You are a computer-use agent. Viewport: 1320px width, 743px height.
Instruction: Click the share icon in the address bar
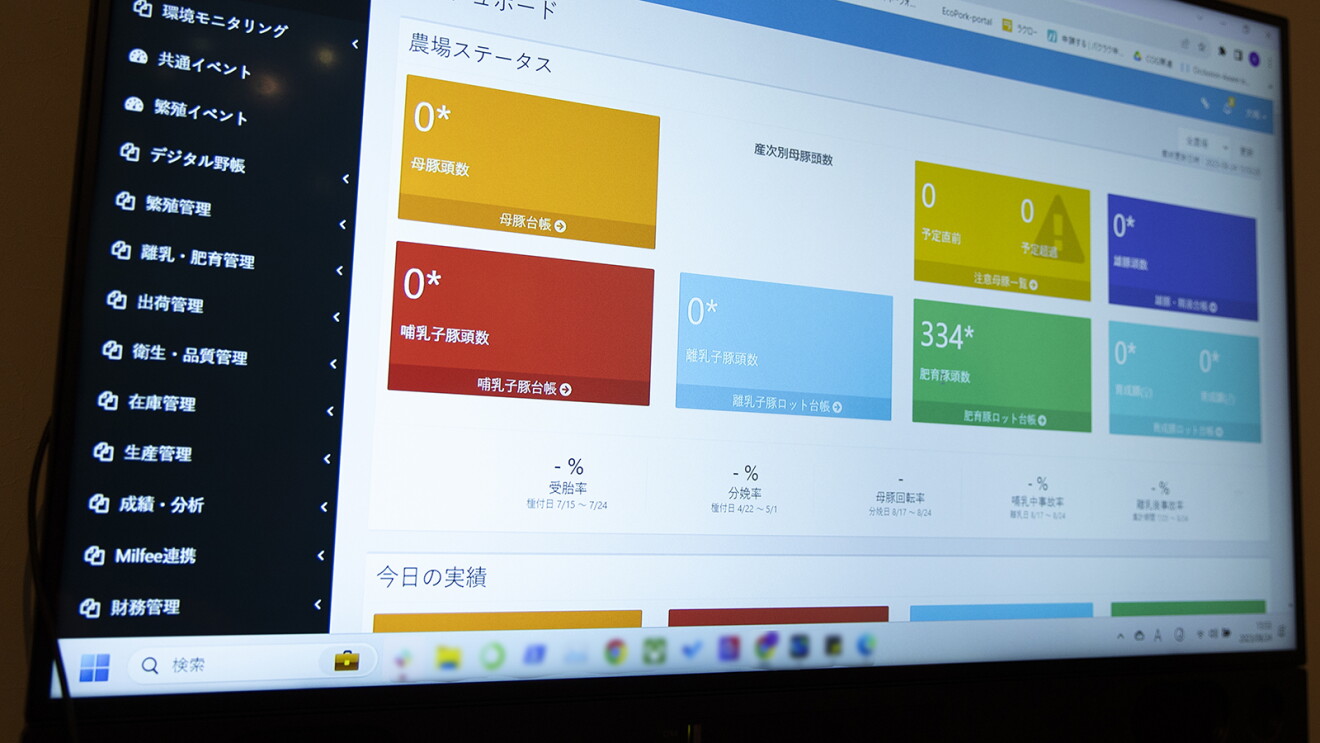pyautogui.click(x=1184, y=43)
